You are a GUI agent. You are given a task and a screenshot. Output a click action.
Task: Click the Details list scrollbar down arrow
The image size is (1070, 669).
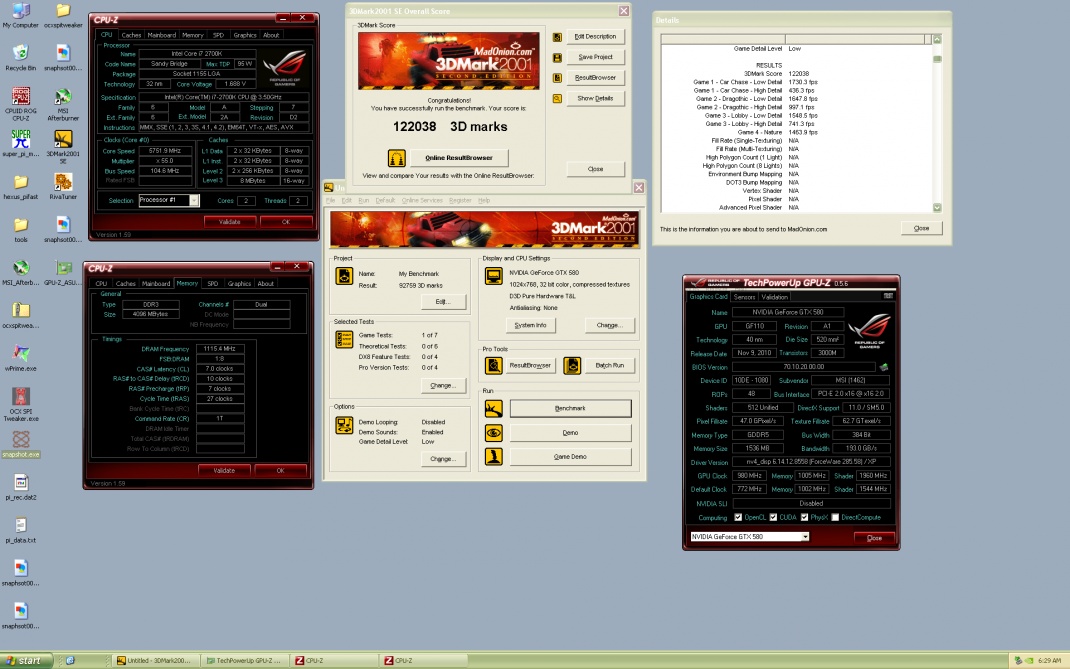click(x=937, y=207)
